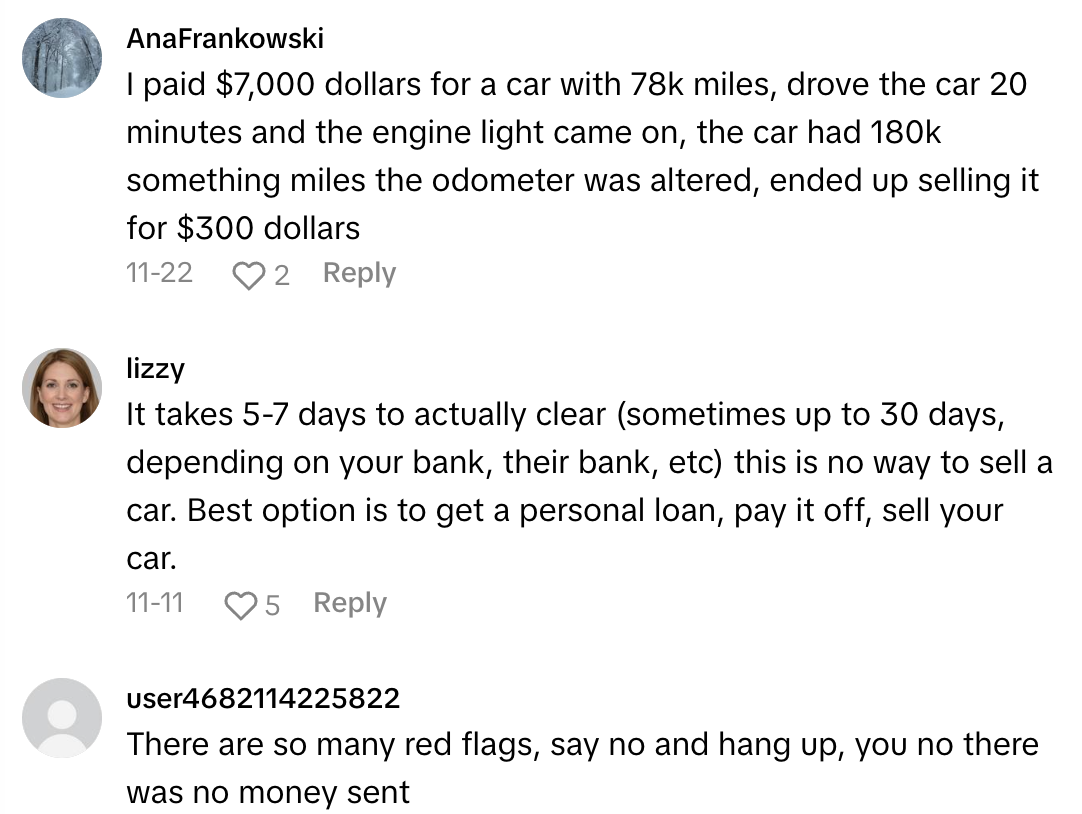Open the lizzy username link
Screen dimensions: 1082x814
pyautogui.click(x=155, y=368)
